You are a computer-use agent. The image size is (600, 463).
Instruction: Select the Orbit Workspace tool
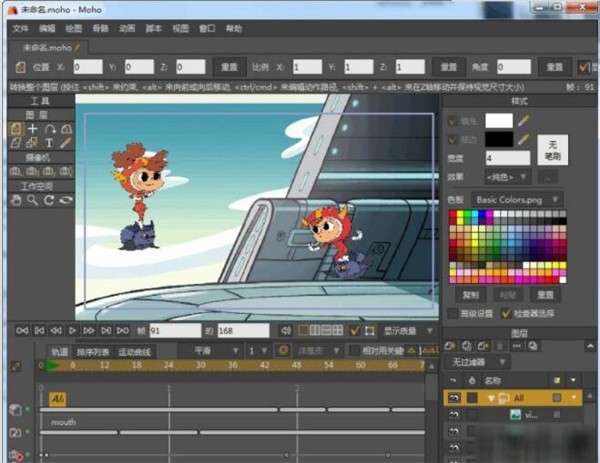click(x=66, y=200)
